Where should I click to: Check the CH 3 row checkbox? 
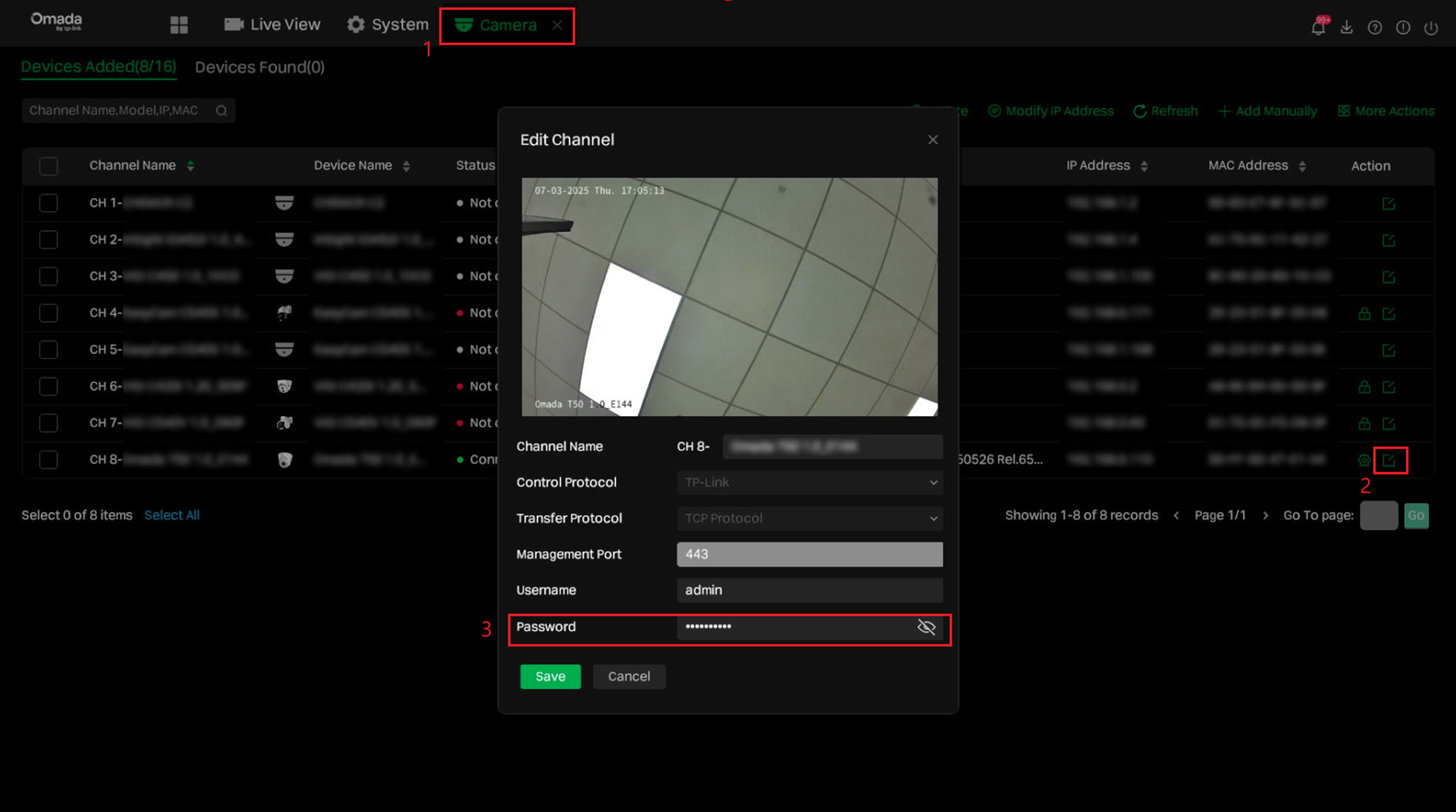(x=49, y=277)
